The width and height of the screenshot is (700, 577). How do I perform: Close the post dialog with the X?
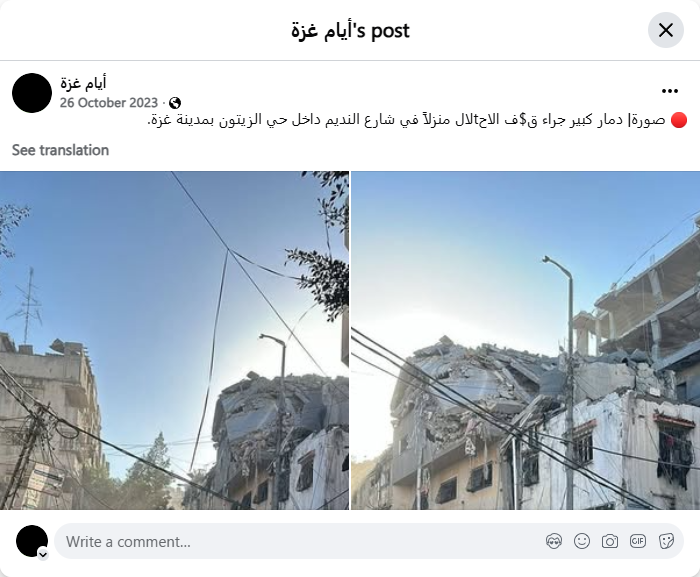666,30
